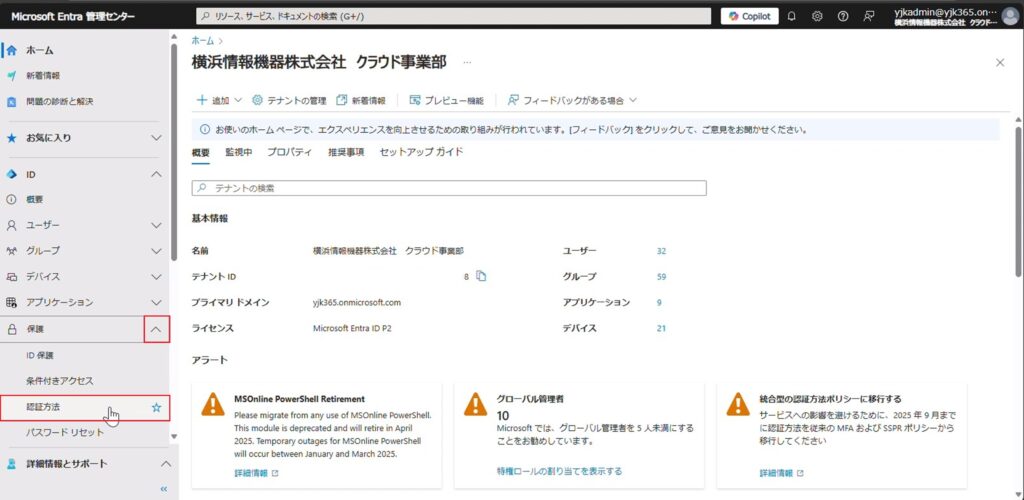
Task: Open the notifications bell icon
Action: pos(792,16)
